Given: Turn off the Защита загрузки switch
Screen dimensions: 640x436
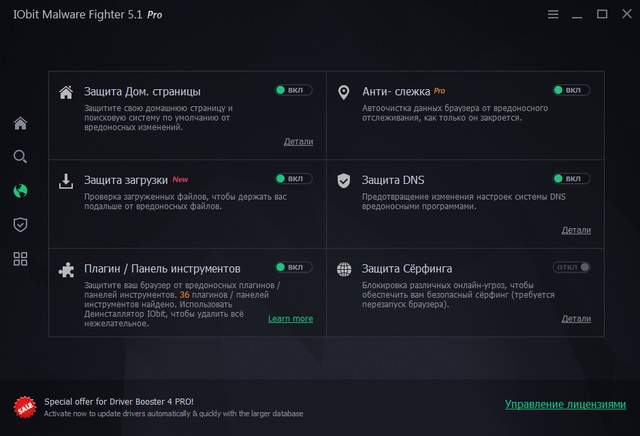Looking at the screenshot, I should pos(294,179).
